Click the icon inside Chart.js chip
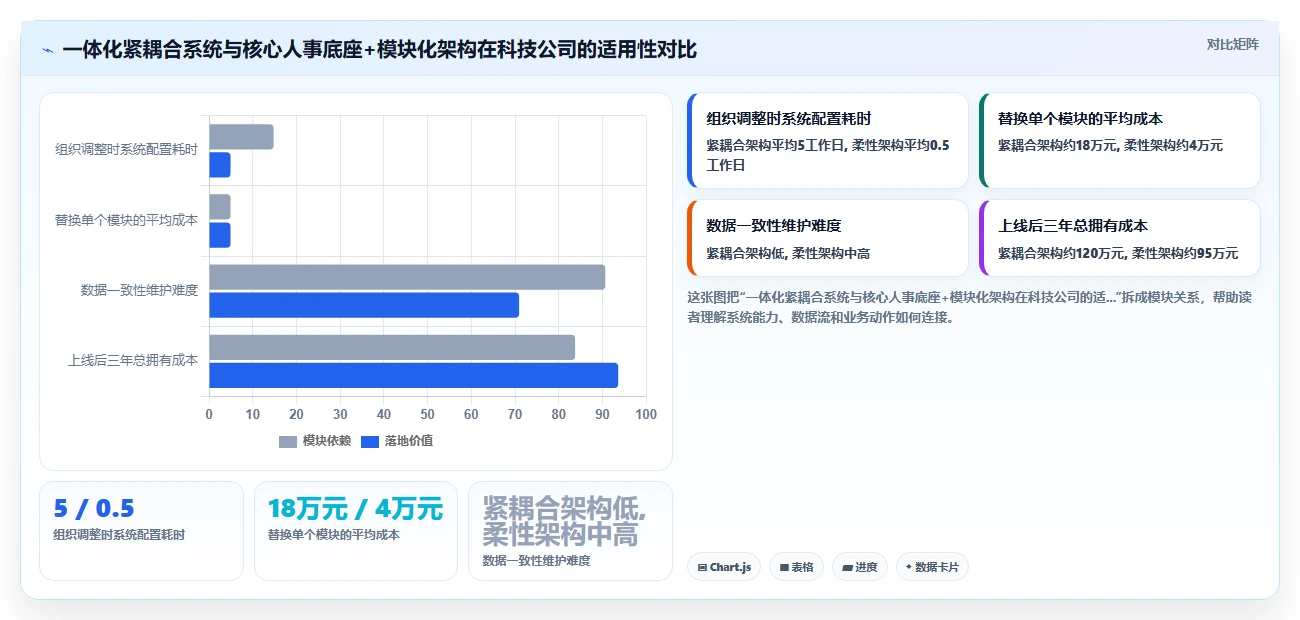 703,567
